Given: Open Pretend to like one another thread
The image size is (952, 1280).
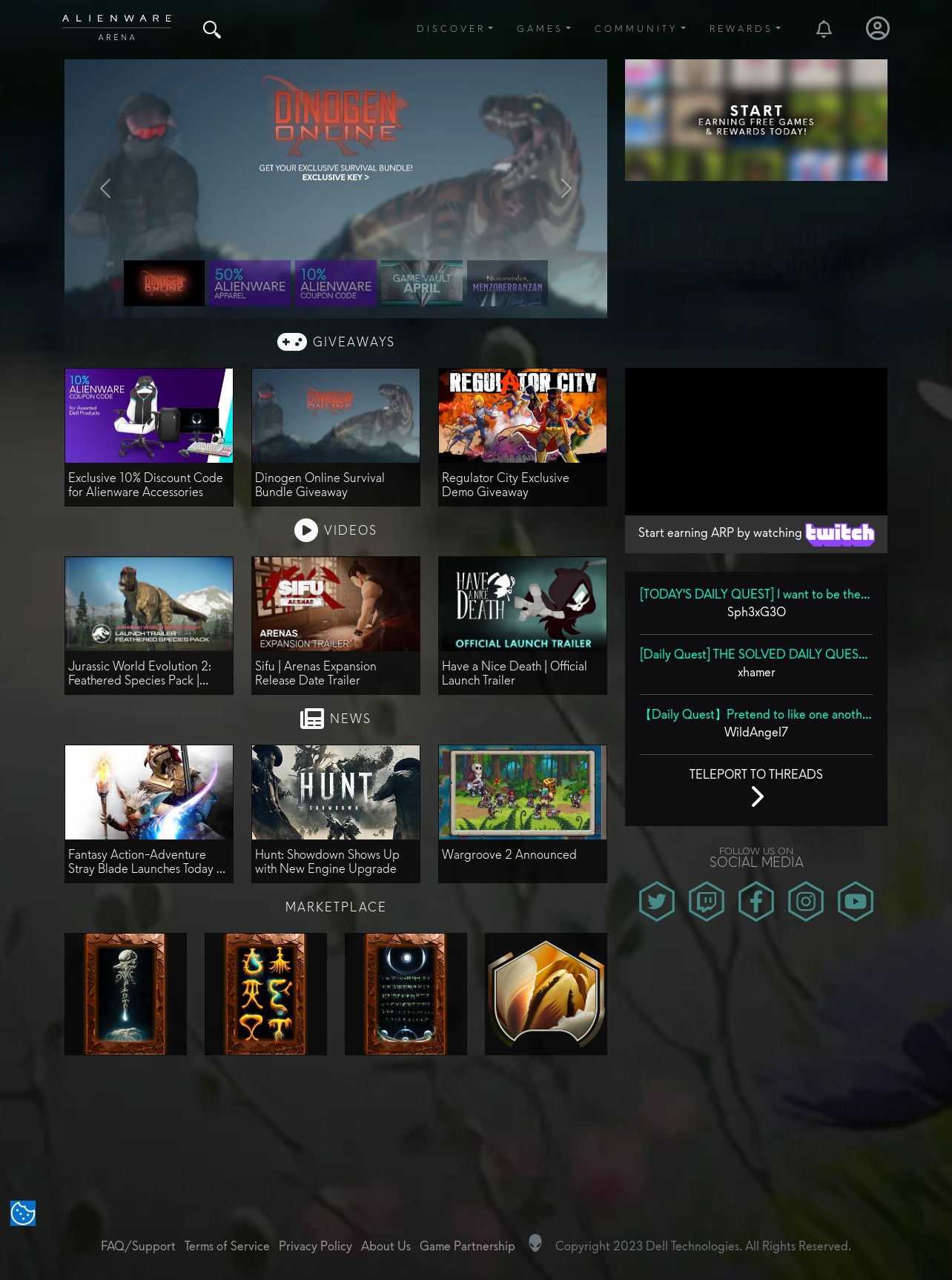Looking at the screenshot, I should point(756,714).
